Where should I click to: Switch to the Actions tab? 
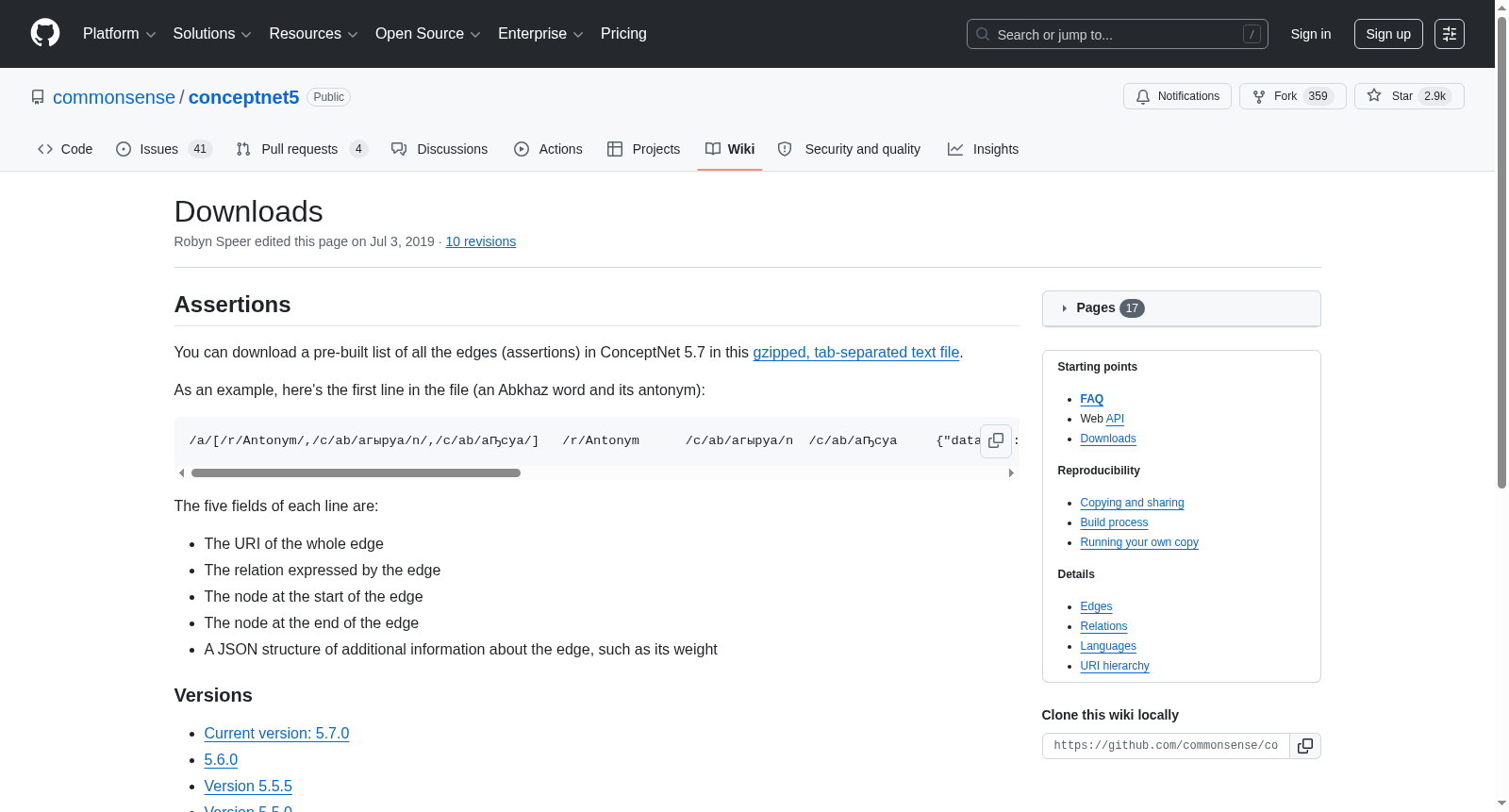tap(548, 149)
